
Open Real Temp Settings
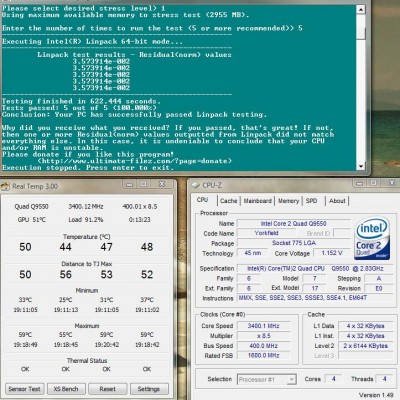(149, 389)
